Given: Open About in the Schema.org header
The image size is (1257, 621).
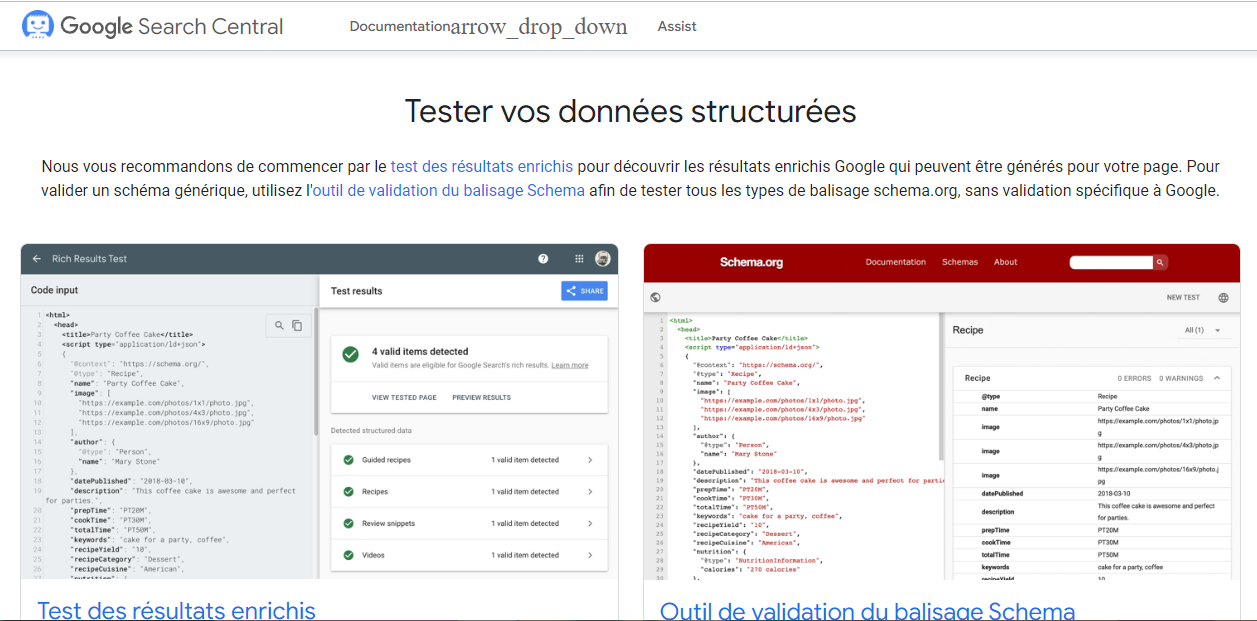Looking at the screenshot, I should click(x=1005, y=262).
